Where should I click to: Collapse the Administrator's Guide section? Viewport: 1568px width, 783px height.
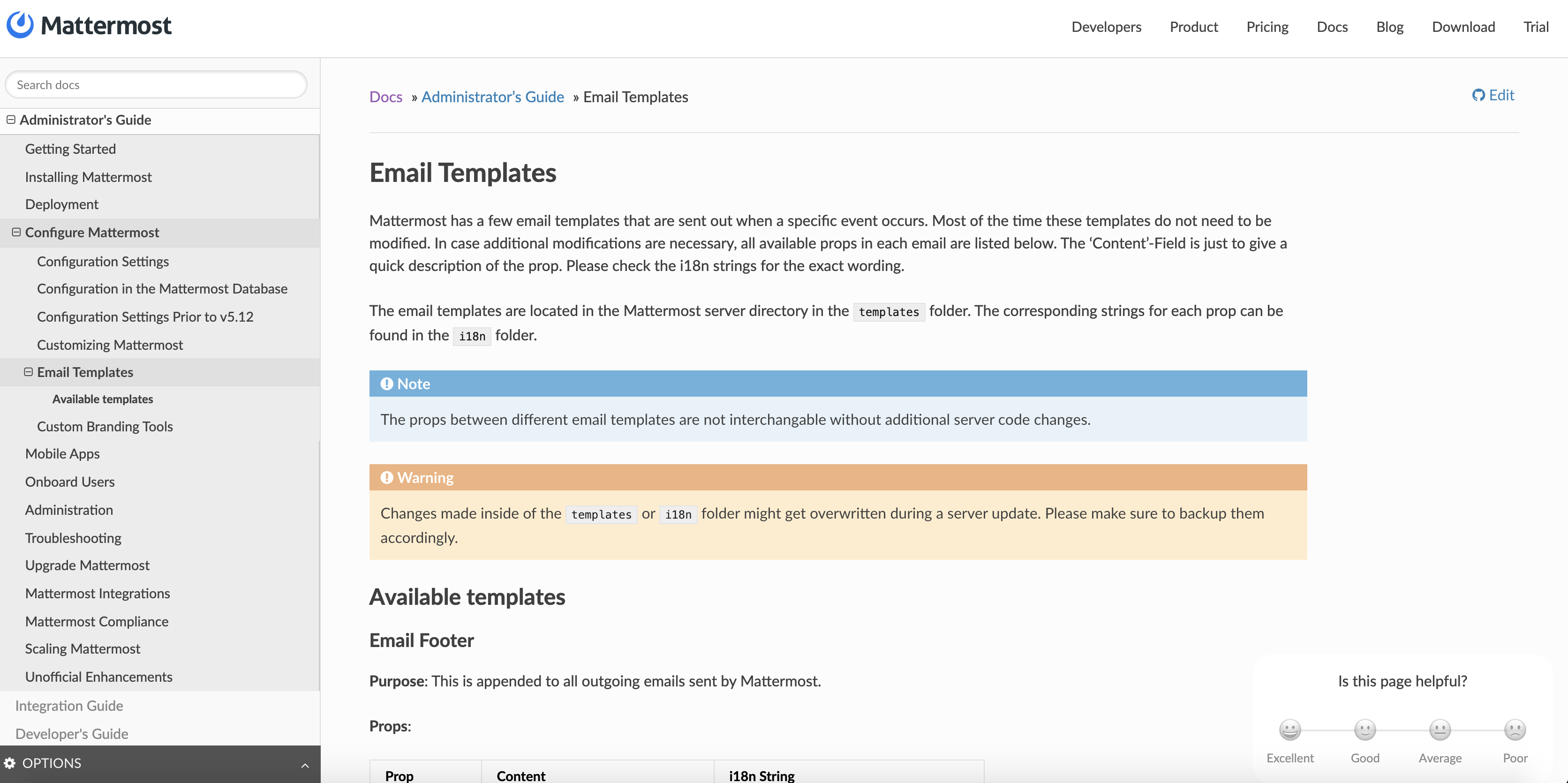pos(11,120)
